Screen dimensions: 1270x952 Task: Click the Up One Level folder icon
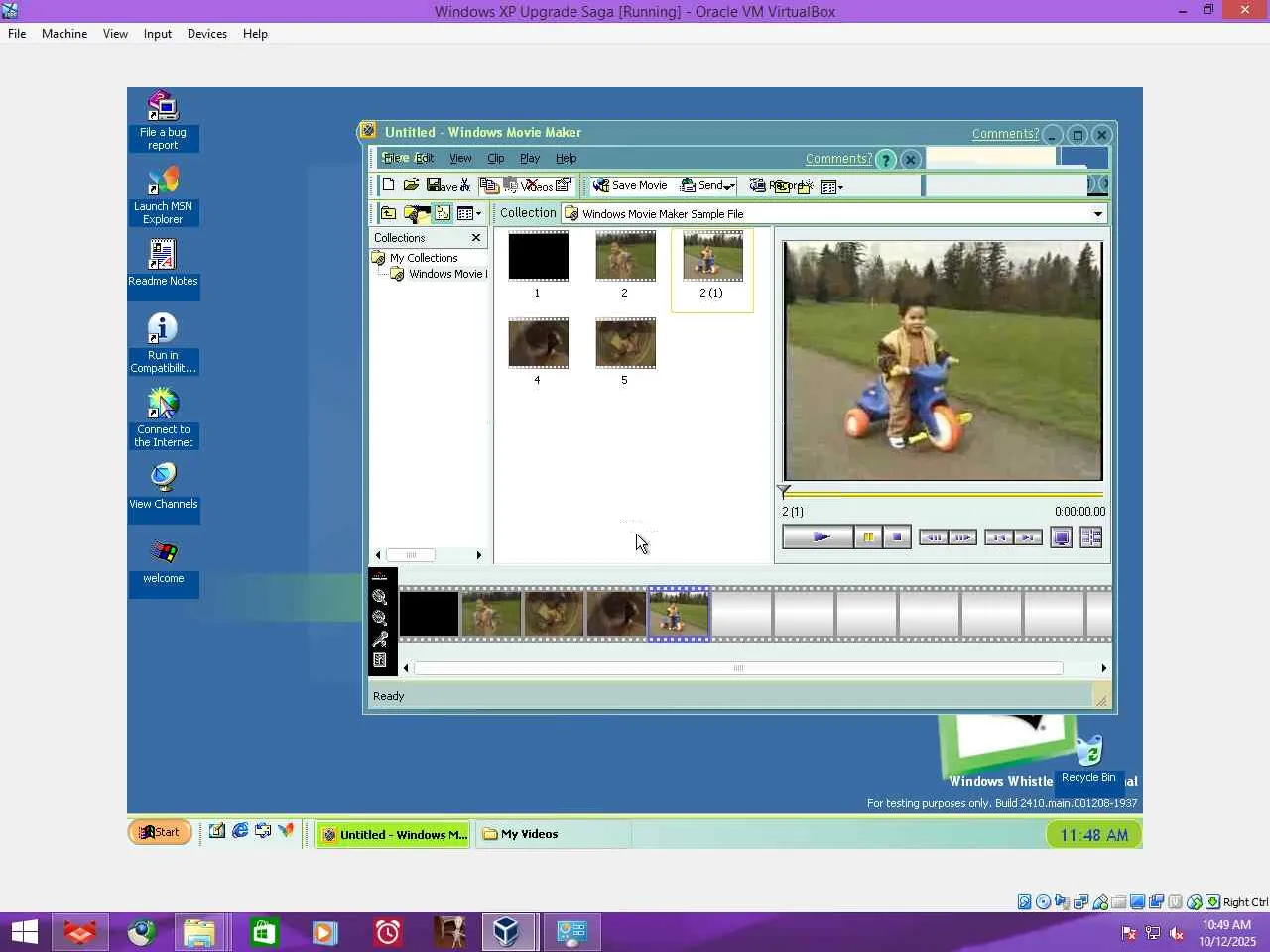[x=388, y=213]
